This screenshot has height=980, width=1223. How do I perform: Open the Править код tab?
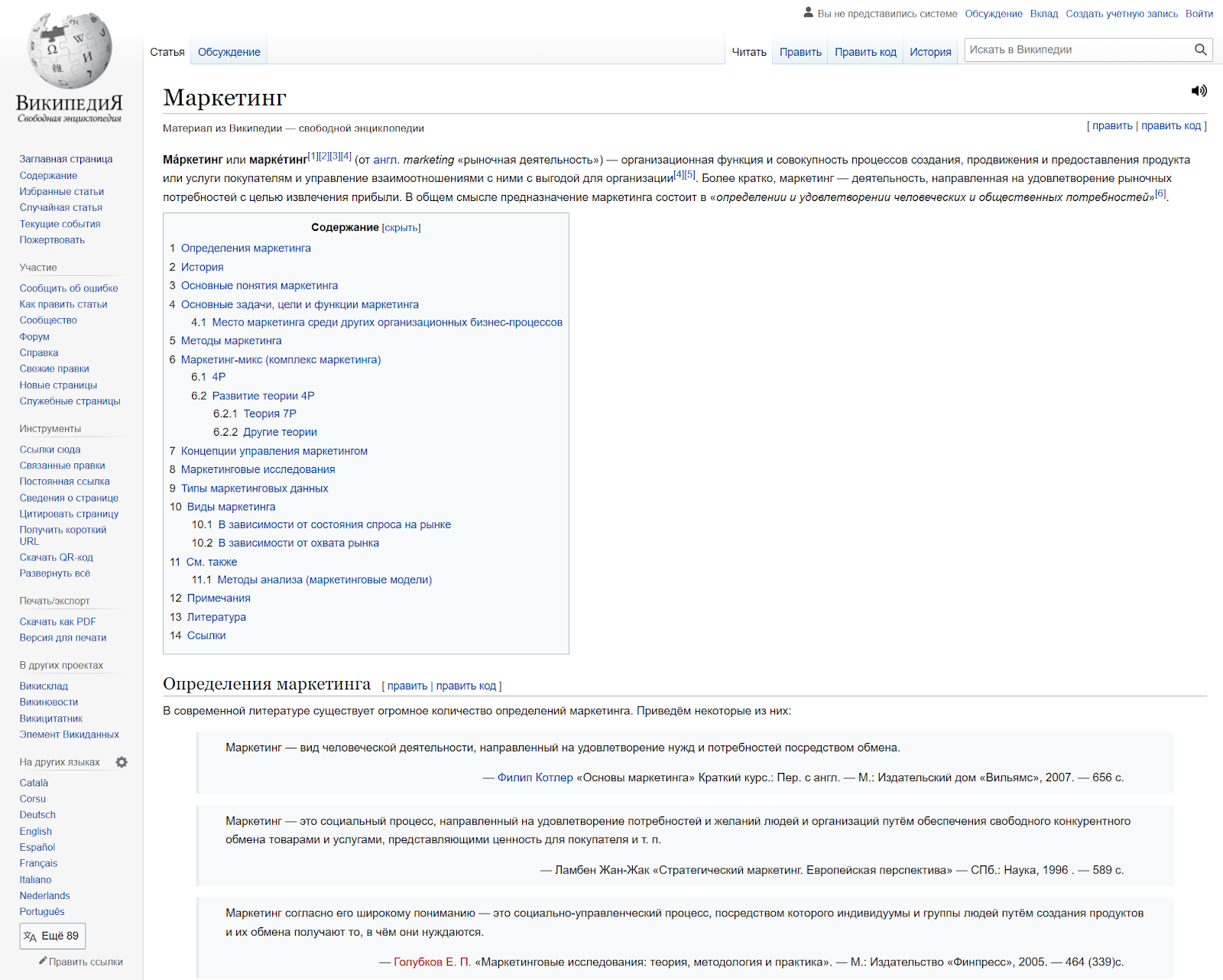pyautogui.click(x=865, y=52)
